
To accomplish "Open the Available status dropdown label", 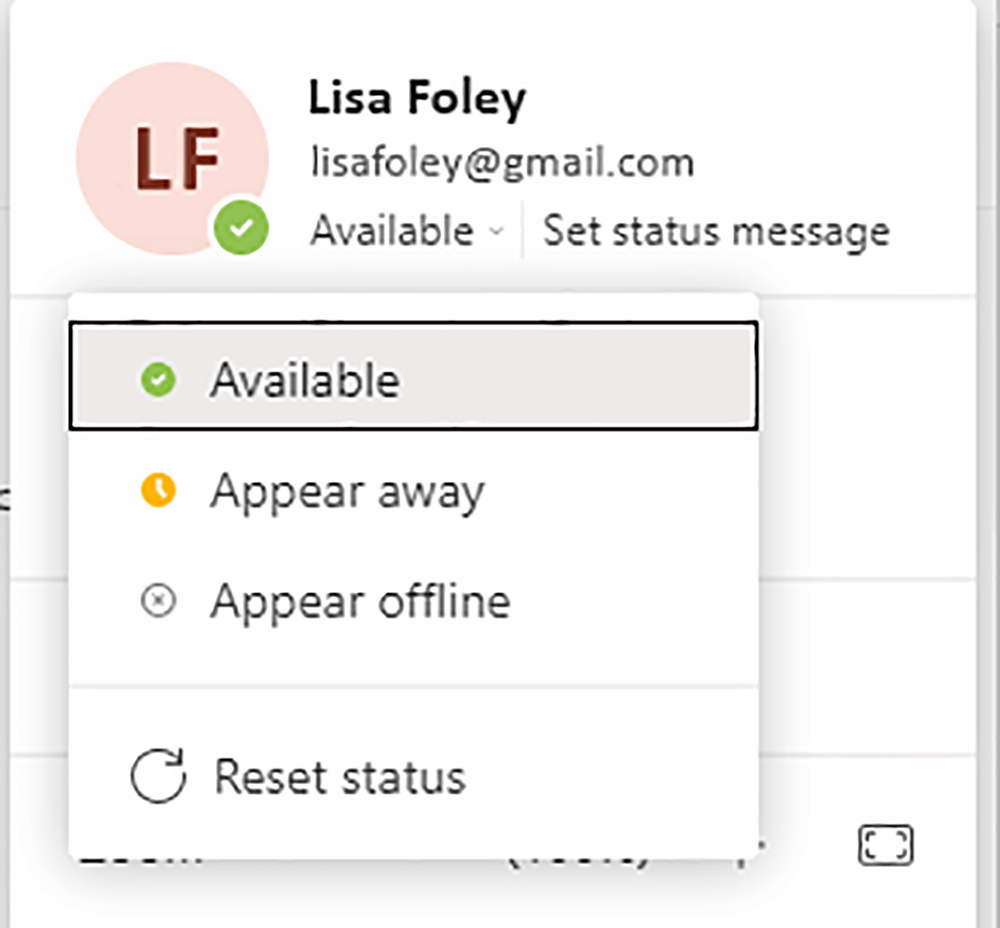I will pyautogui.click(x=392, y=231).
